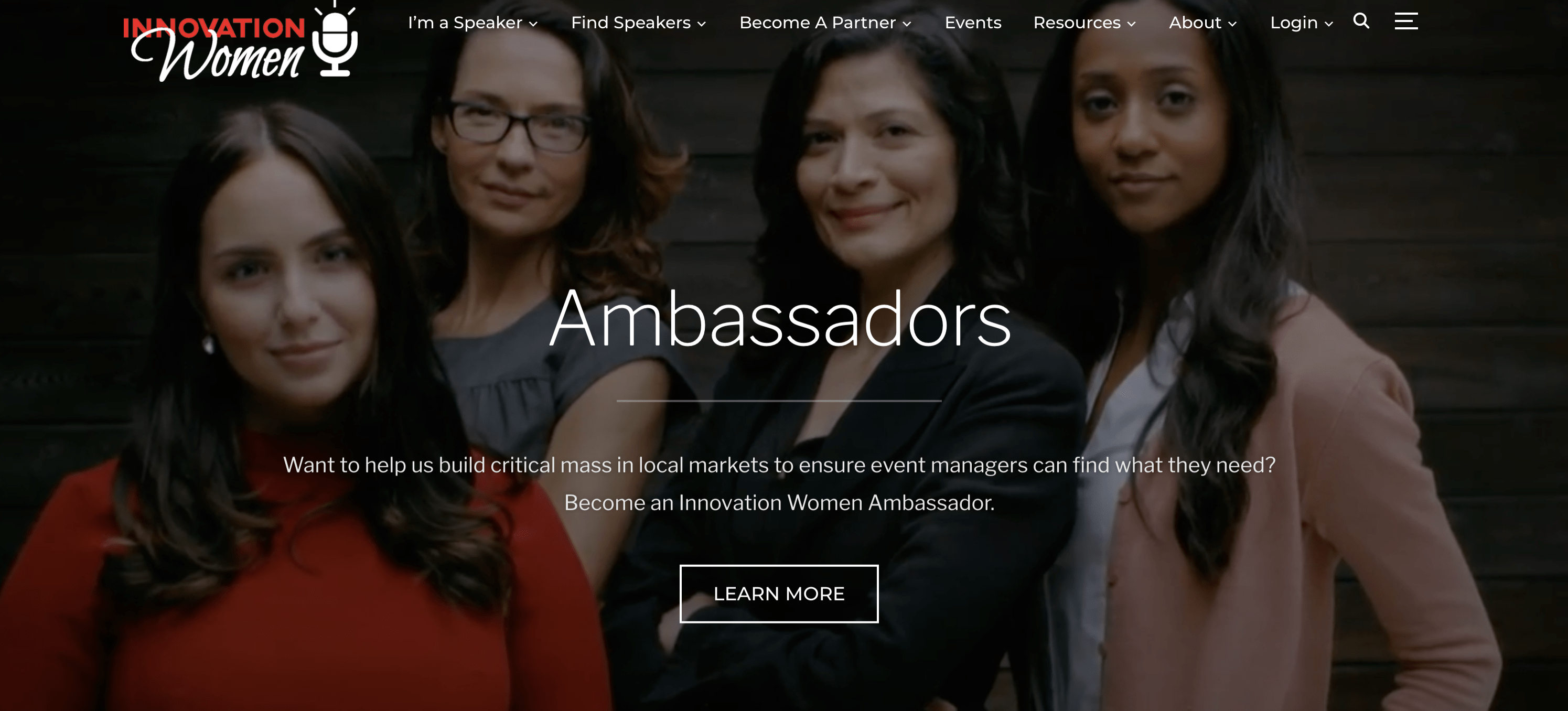This screenshot has height=711, width=1568.
Task: Click the Innovation Women microphone logo
Action: click(335, 39)
